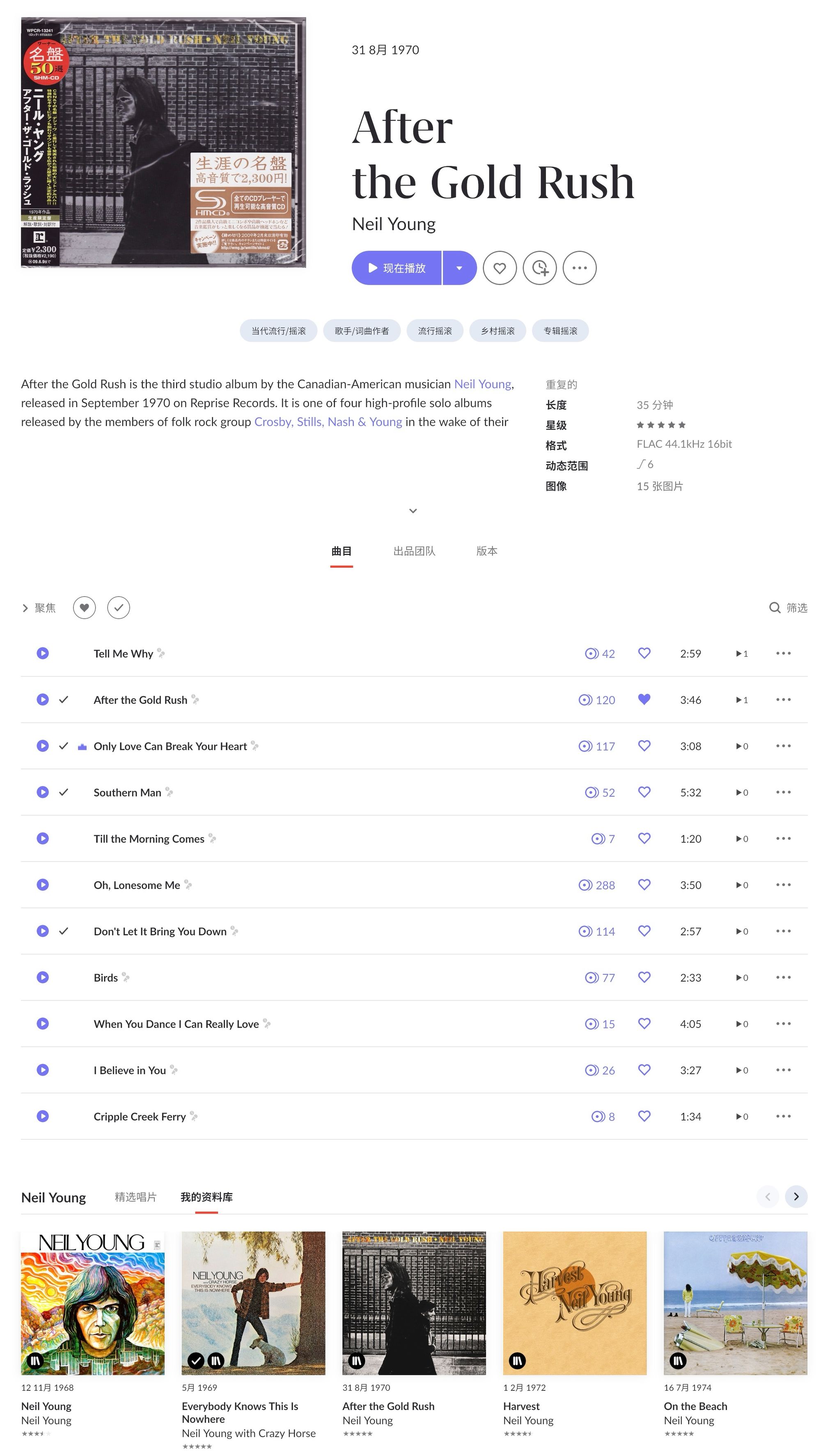
Task: Favorite the album After the Gold Rush
Action: pos(500,268)
